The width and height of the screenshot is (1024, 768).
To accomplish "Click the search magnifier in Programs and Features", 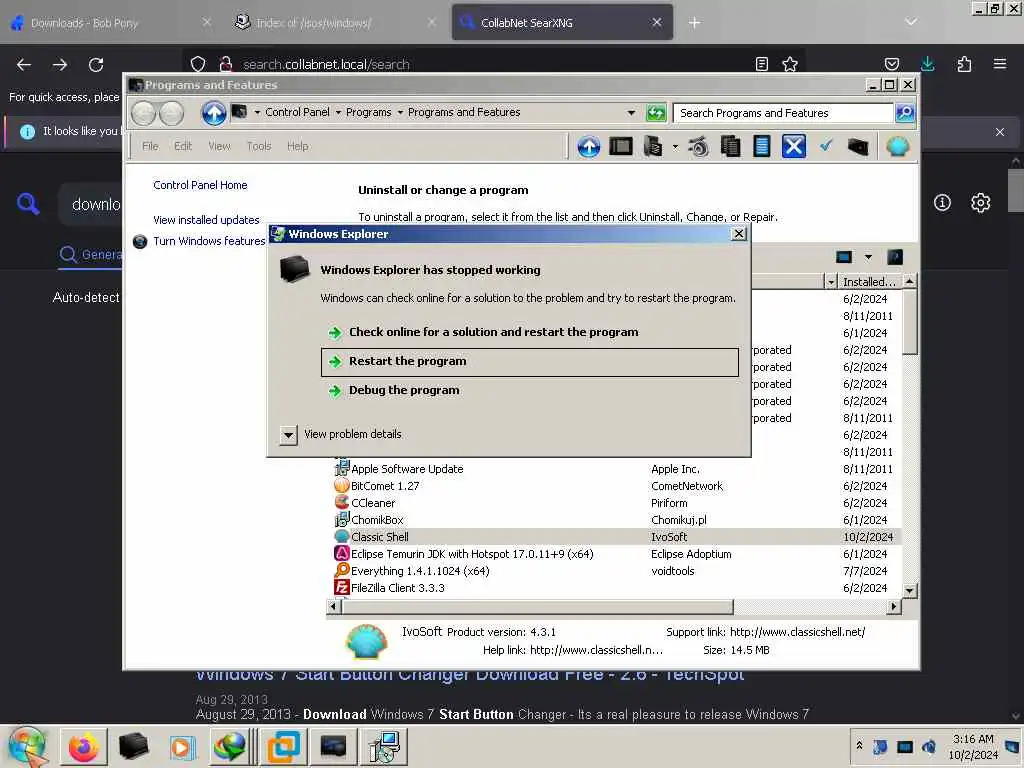I will click(x=904, y=113).
